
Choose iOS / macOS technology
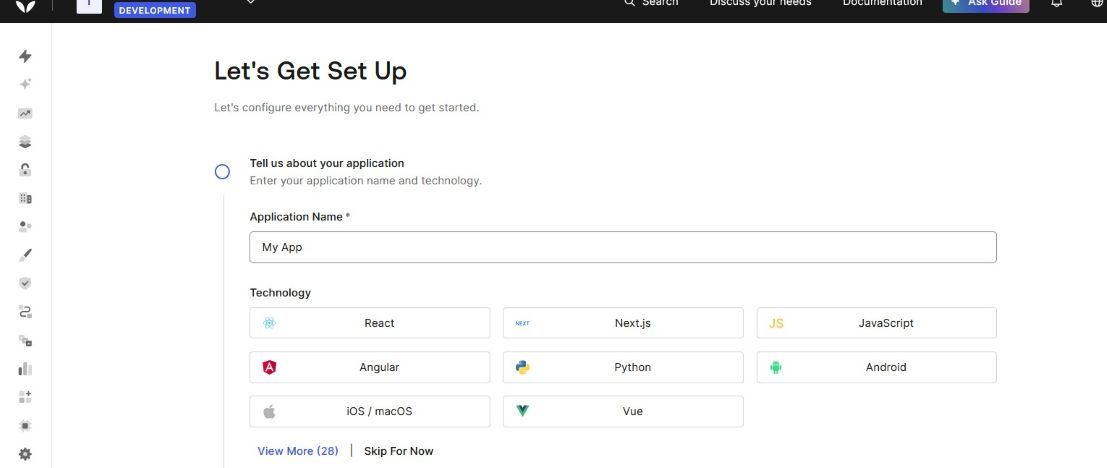(x=369, y=411)
